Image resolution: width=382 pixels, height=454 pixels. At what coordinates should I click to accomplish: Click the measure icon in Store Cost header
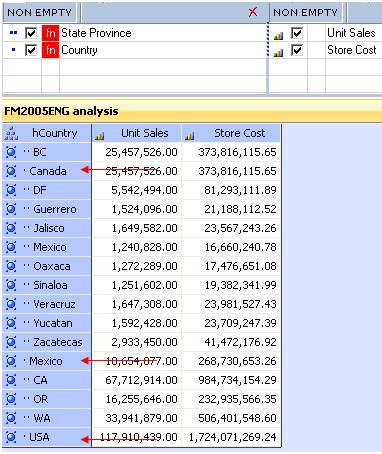click(189, 135)
